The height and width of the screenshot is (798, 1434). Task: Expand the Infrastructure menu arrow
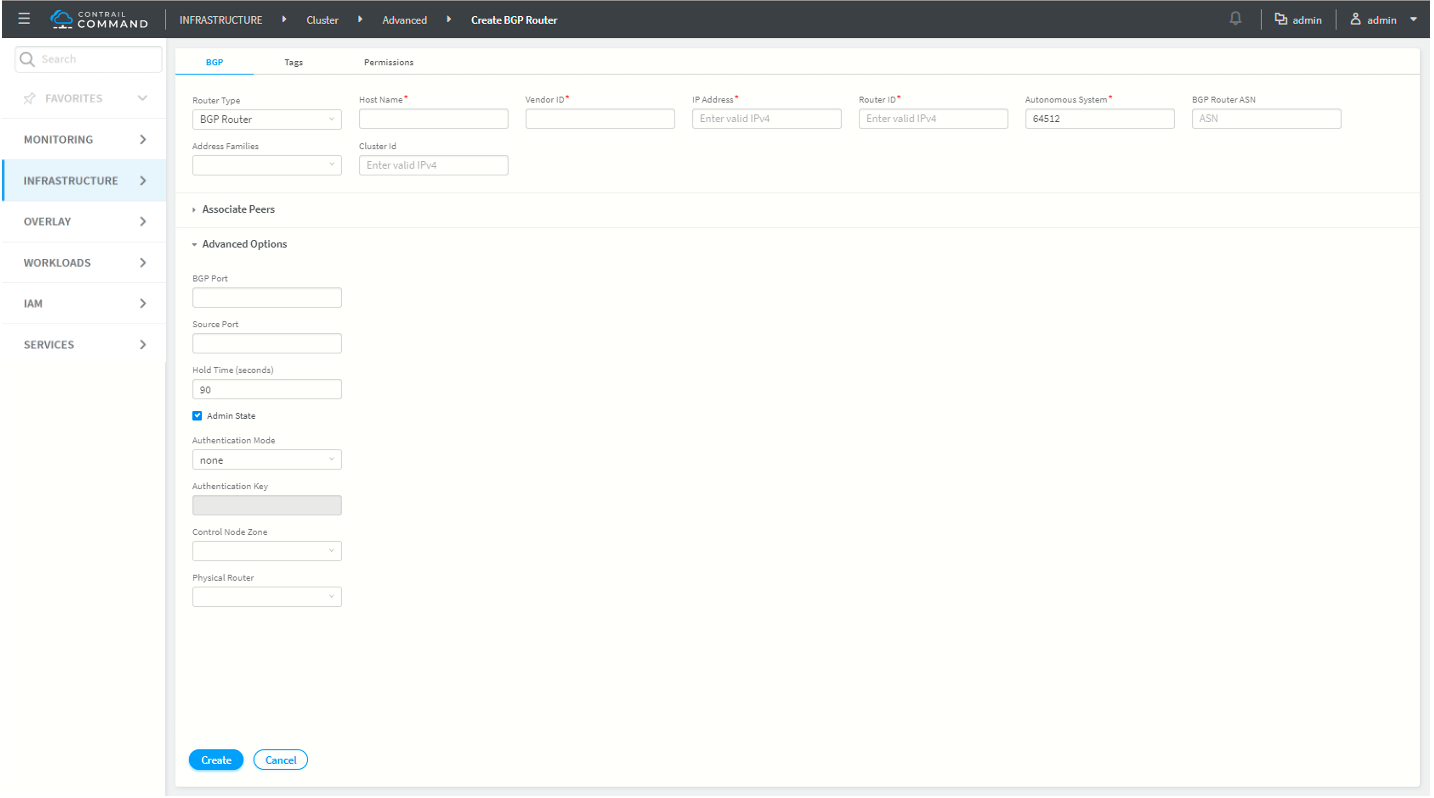point(143,181)
